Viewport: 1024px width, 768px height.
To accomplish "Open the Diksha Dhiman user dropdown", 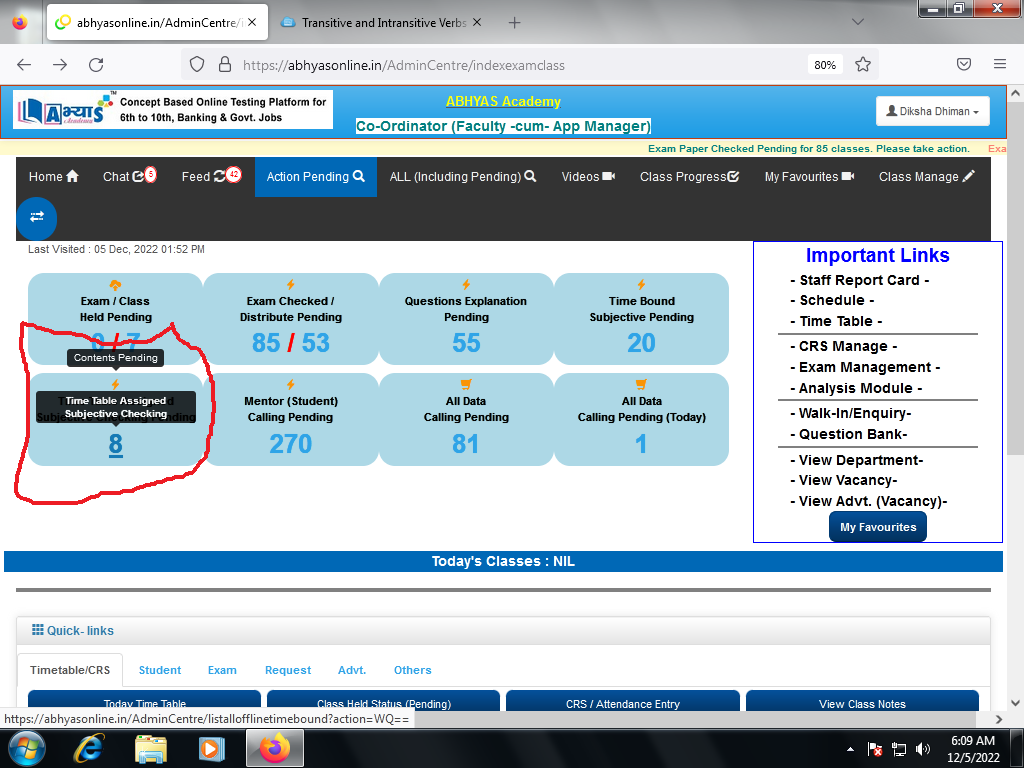I will click(x=932, y=111).
